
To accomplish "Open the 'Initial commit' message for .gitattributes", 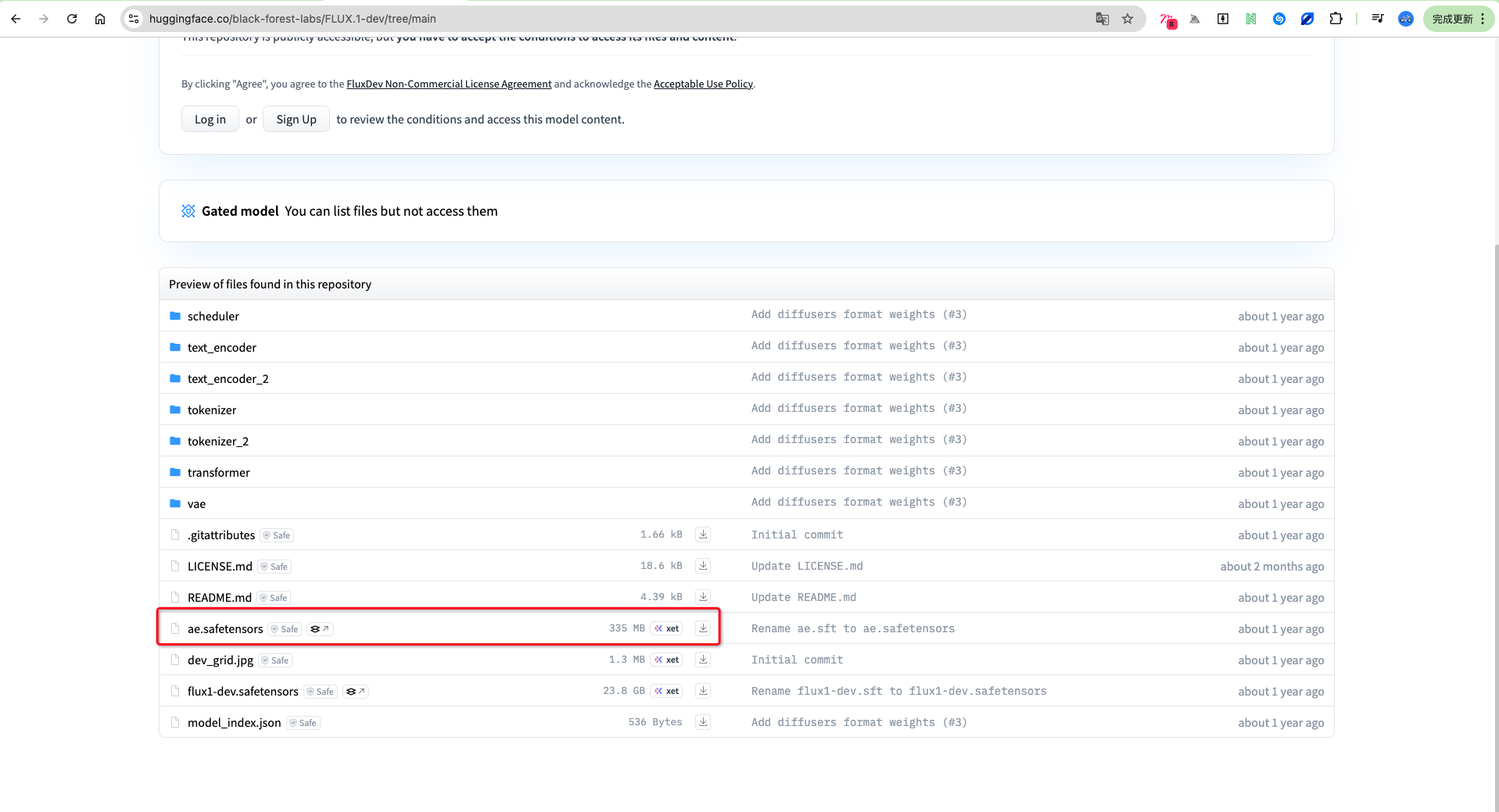I will [798, 535].
